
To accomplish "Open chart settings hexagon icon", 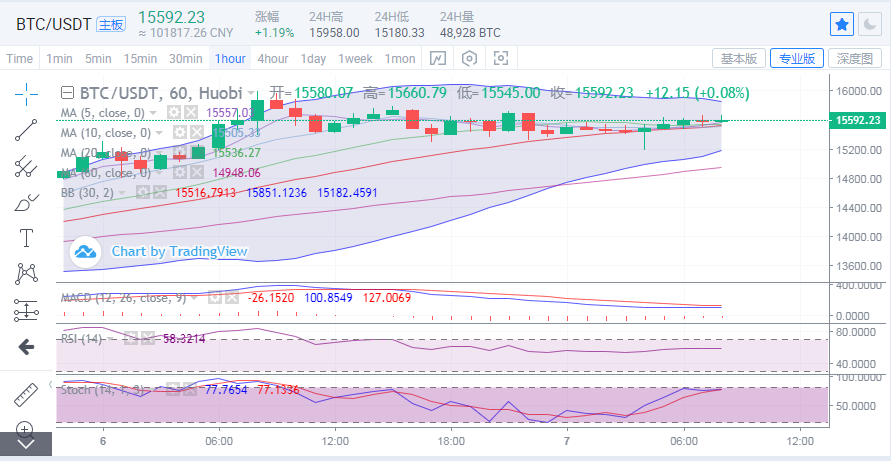I will click(469, 58).
